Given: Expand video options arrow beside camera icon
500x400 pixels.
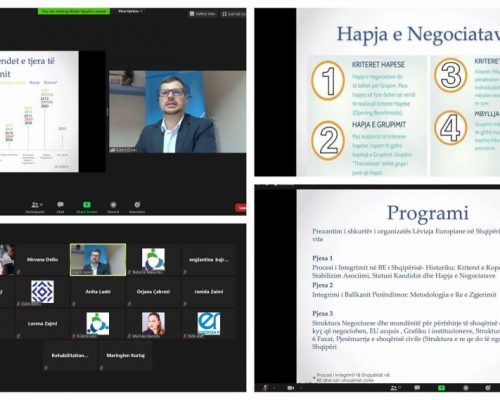Looking at the screenshot, I should [301, 388].
